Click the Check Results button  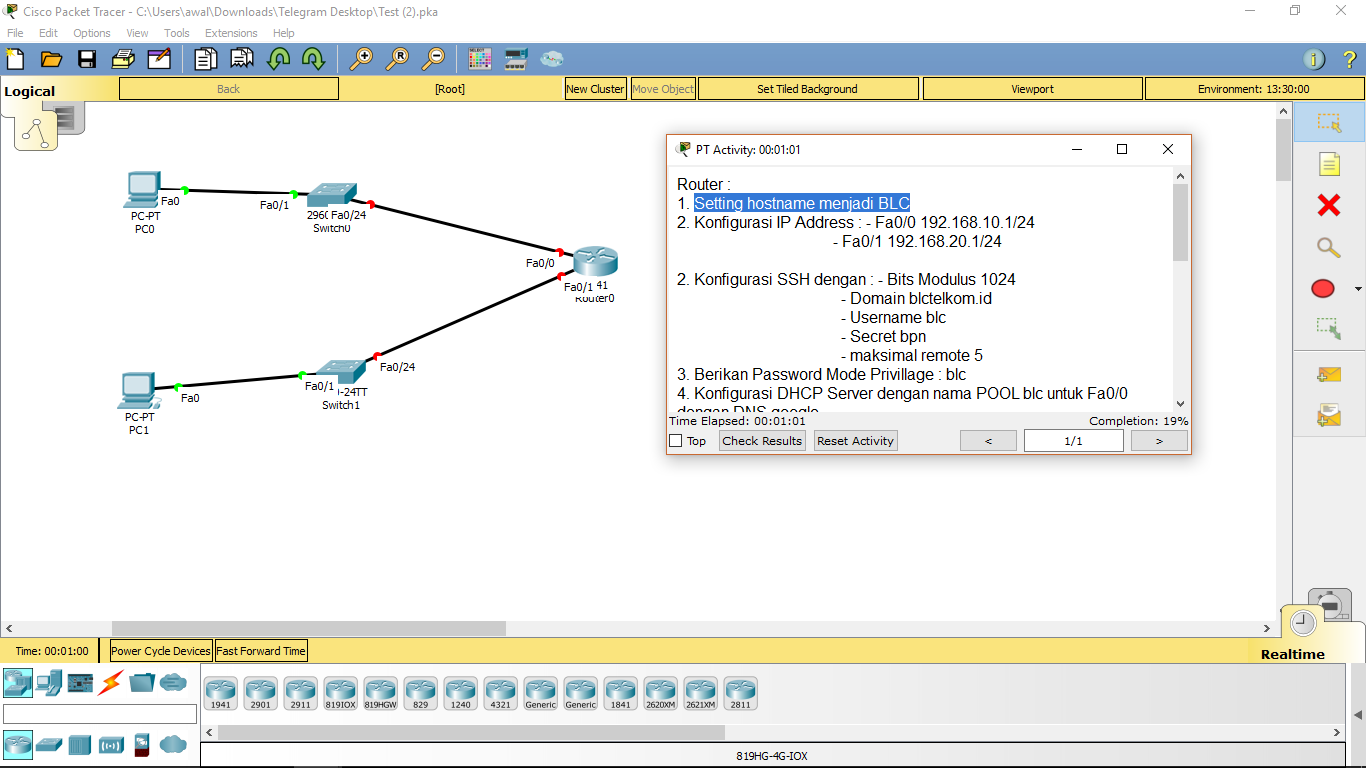[761, 441]
